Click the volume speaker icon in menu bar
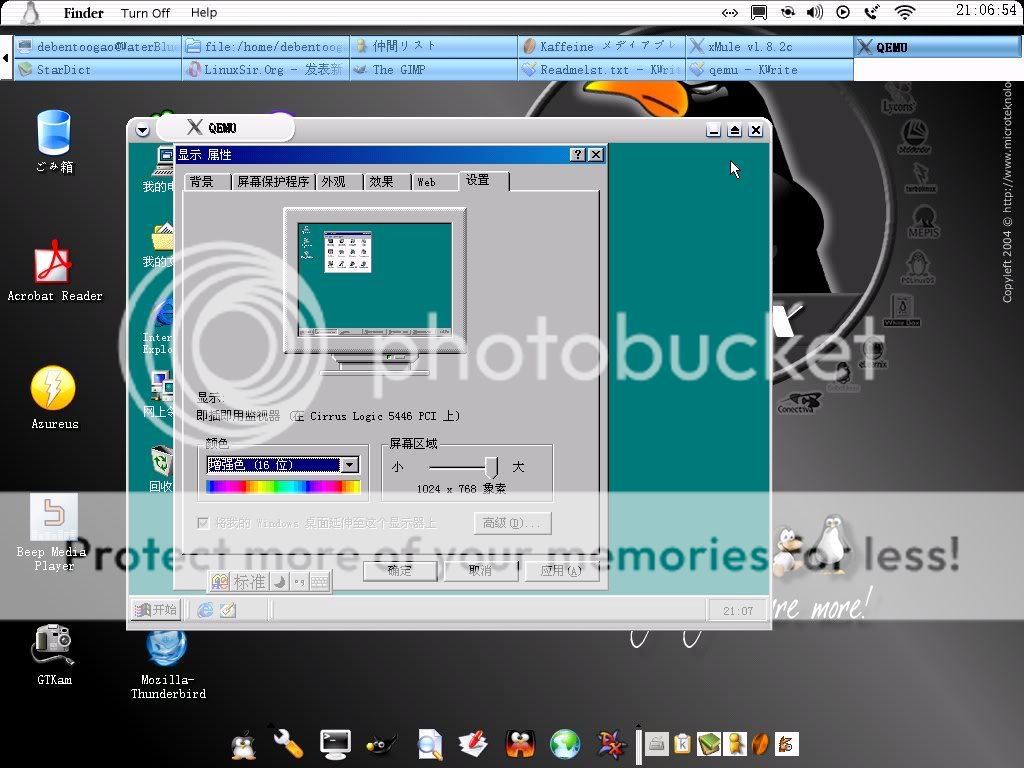Screen dimensions: 1024x768 coord(814,12)
